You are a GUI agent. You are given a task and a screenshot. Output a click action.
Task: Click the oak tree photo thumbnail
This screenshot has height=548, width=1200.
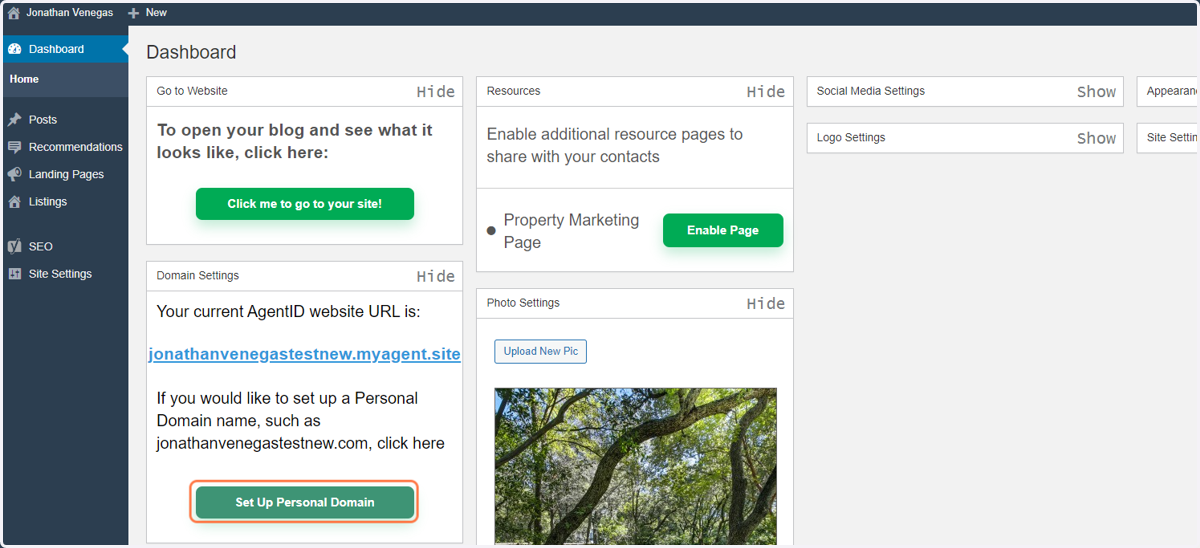click(x=635, y=466)
